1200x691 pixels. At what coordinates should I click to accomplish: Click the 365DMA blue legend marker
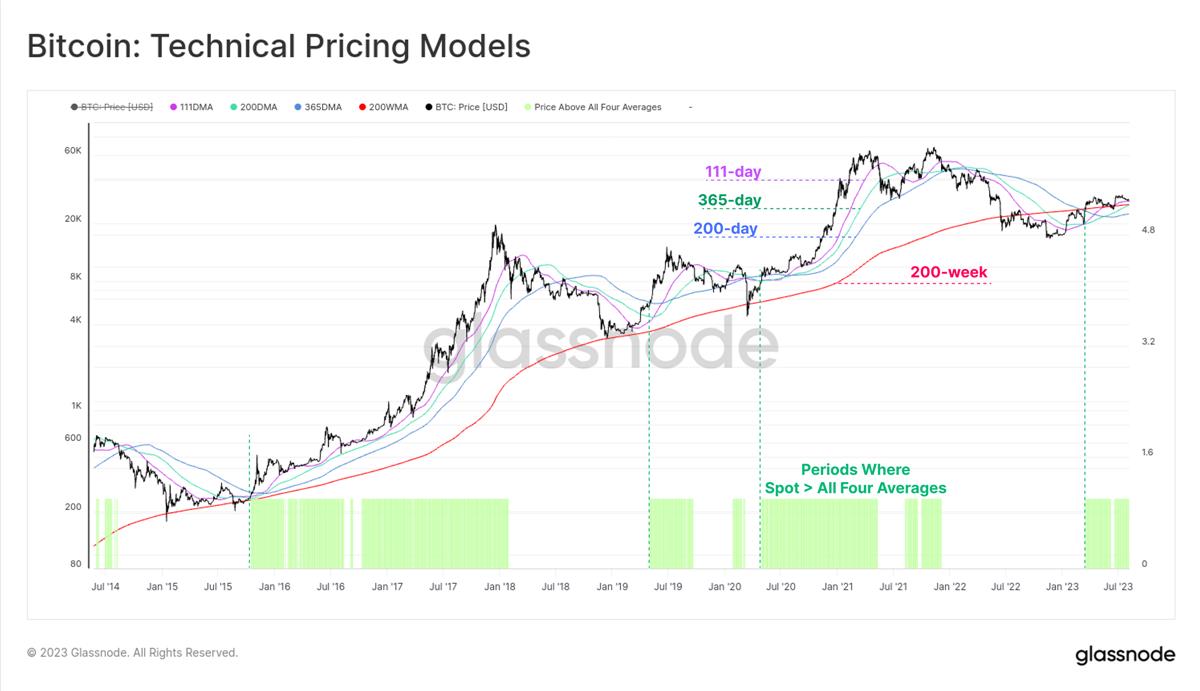298,106
